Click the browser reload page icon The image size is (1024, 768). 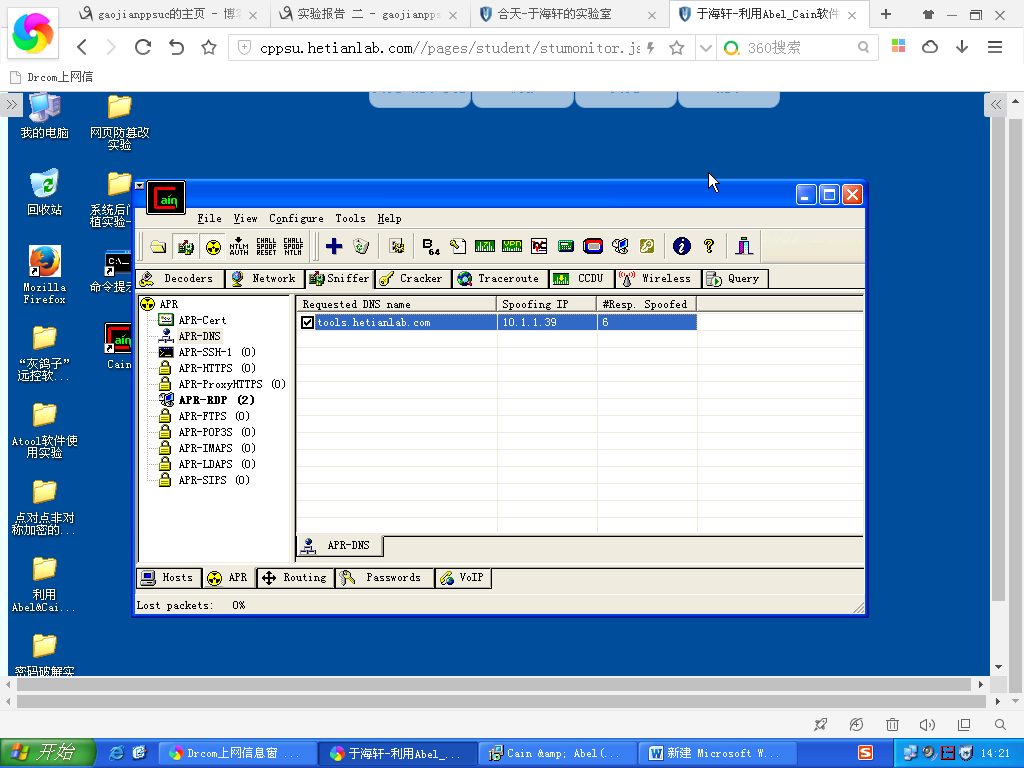143,47
